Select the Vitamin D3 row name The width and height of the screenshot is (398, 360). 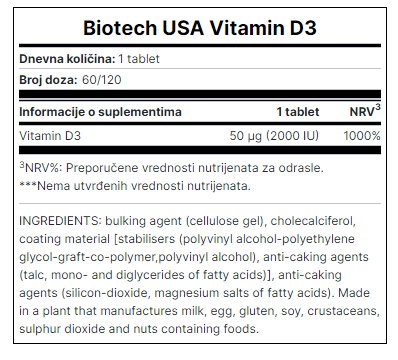50,136
